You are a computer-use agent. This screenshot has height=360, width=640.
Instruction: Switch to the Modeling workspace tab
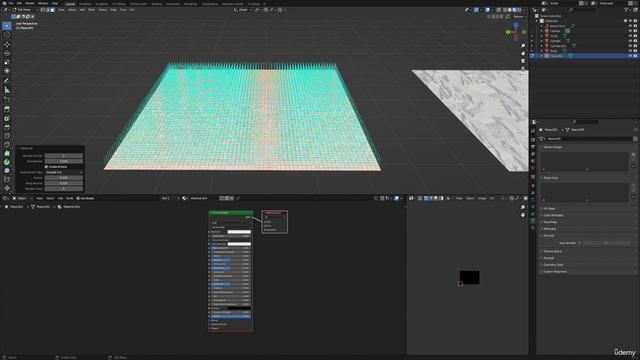pos(85,4)
